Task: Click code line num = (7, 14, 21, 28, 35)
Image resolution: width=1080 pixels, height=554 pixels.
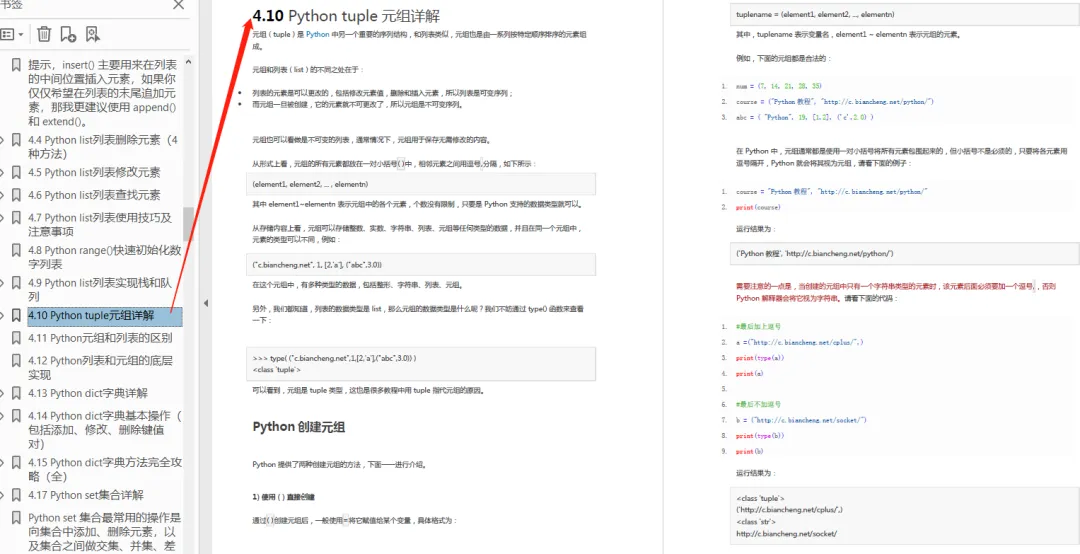Action: [x=778, y=86]
